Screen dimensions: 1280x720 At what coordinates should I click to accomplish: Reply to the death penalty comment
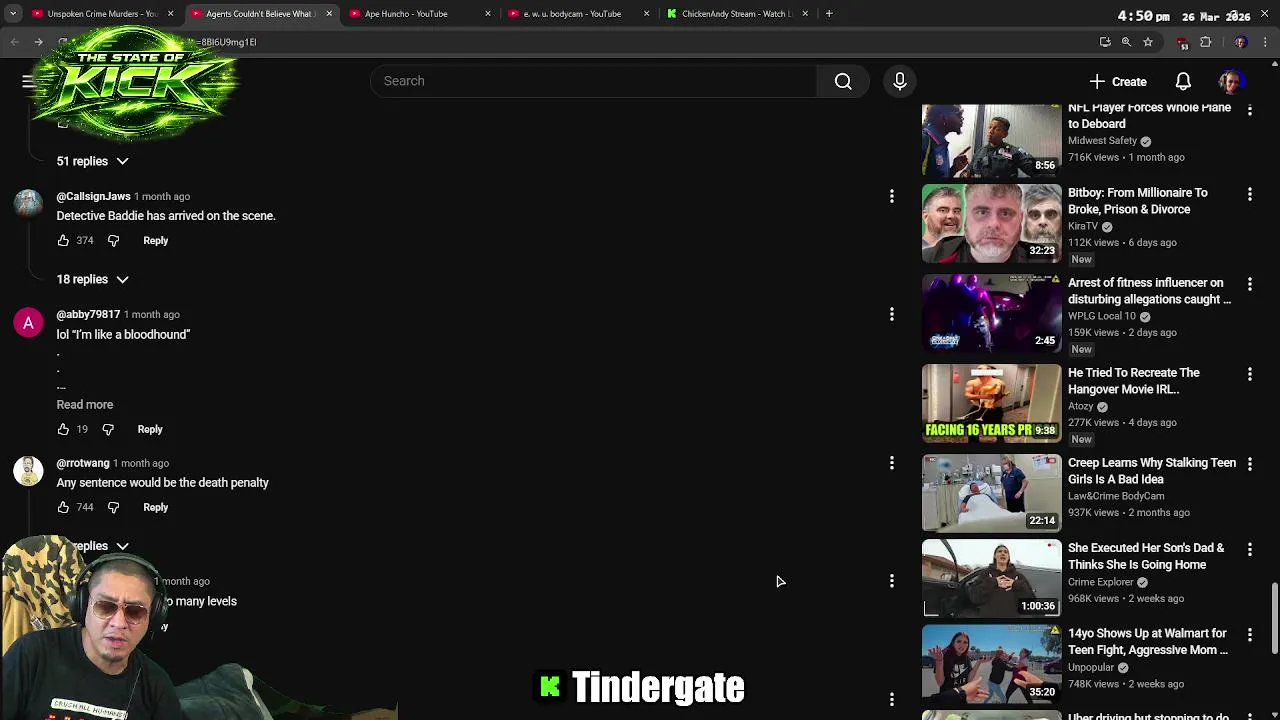tap(155, 507)
